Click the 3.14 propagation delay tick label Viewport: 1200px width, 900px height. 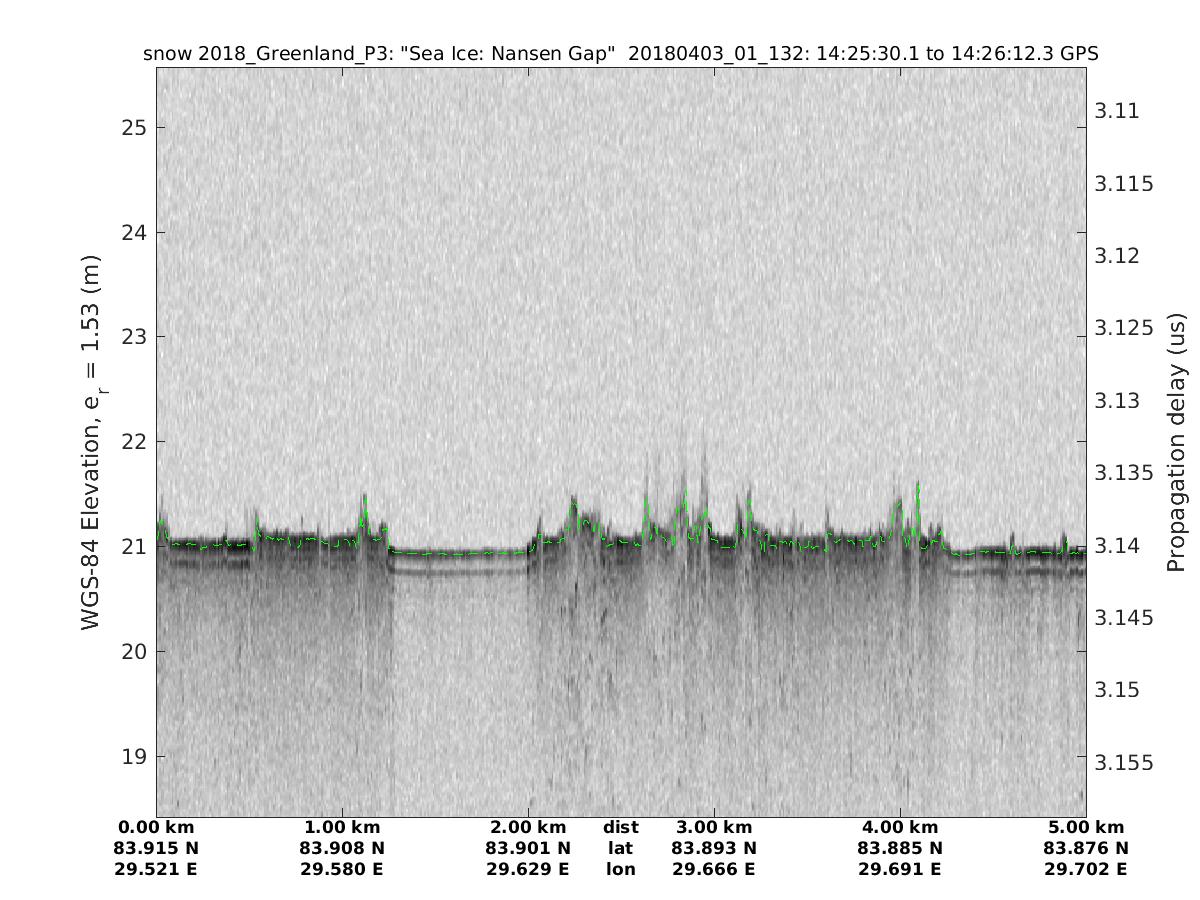click(1118, 546)
